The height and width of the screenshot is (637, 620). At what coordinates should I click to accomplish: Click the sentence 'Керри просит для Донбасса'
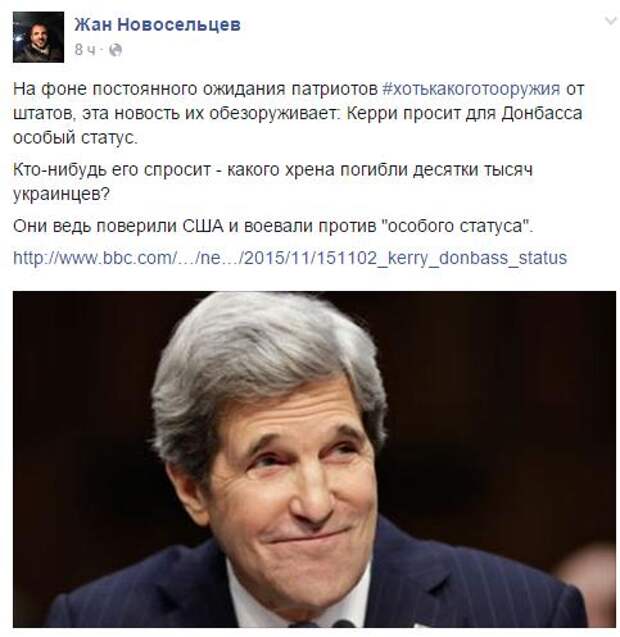464,113
